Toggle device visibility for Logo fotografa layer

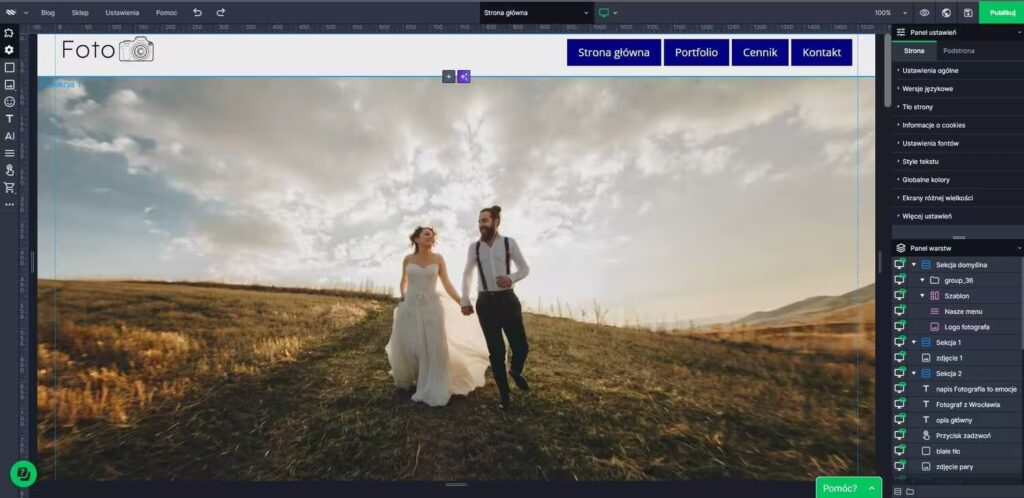(x=900, y=326)
